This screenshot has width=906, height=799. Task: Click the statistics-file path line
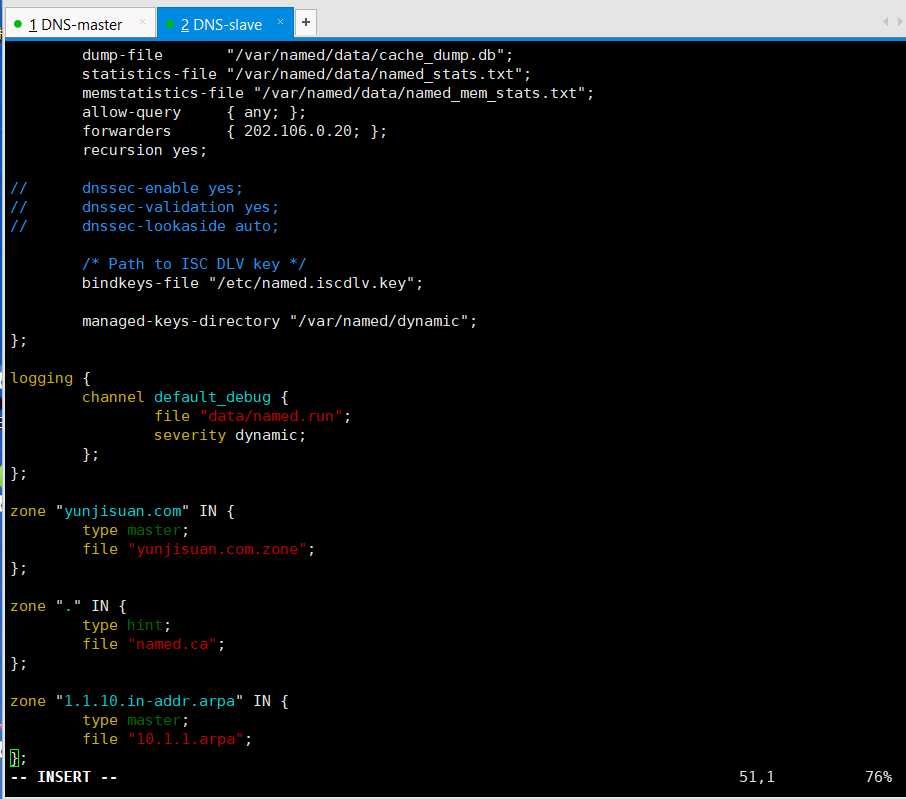(306, 74)
